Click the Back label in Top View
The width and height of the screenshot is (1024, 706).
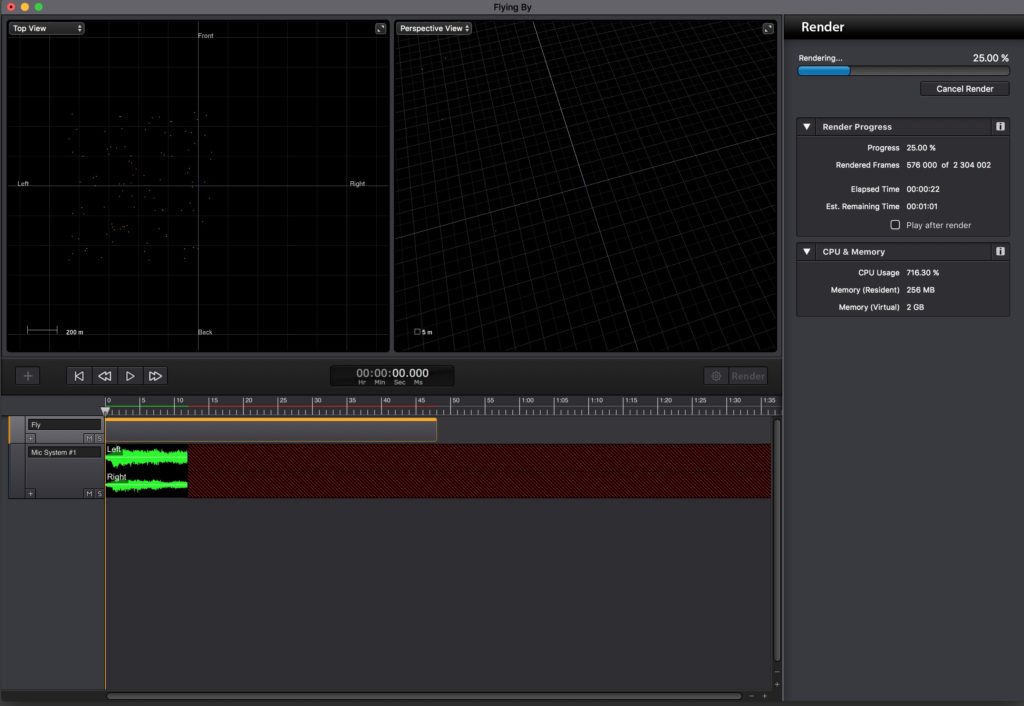click(205, 332)
